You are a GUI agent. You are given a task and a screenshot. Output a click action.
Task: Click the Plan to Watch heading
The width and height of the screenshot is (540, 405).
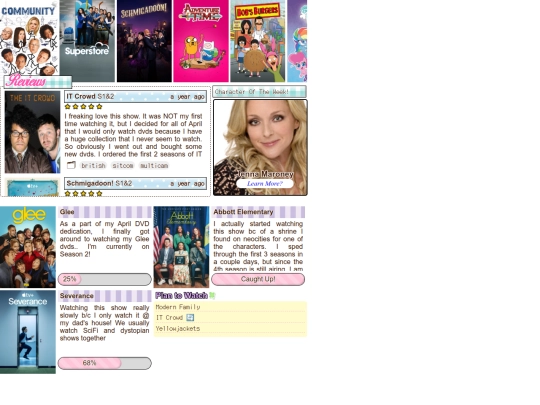tap(181, 295)
